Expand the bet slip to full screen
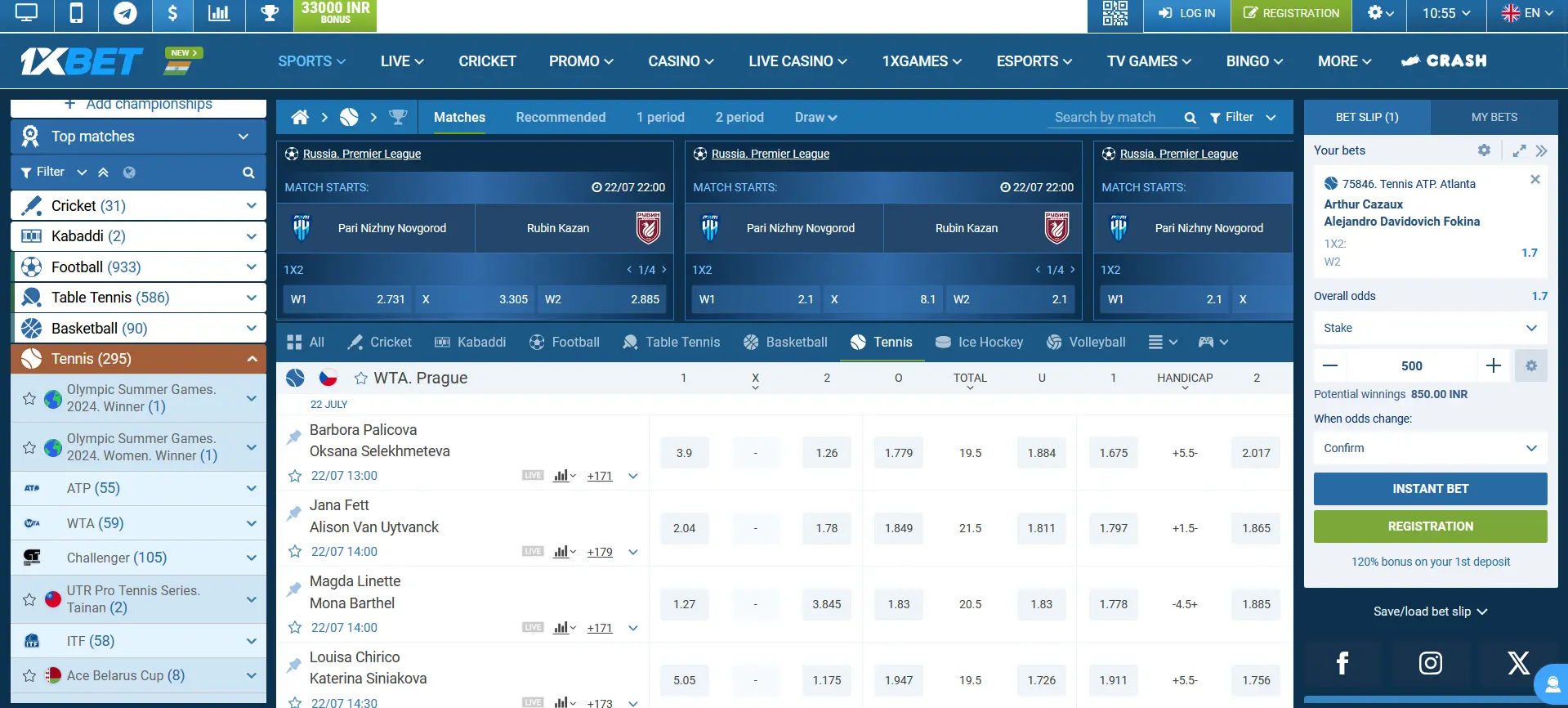Image resolution: width=1568 pixels, height=708 pixels. [x=1519, y=150]
